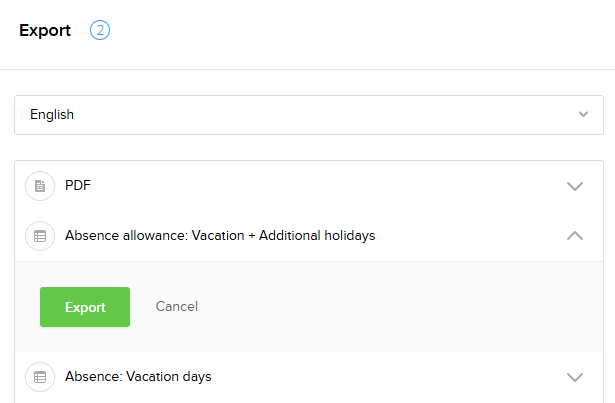Cancel the export
The width and height of the screenshot is (615, 403).
click(177, 307)
